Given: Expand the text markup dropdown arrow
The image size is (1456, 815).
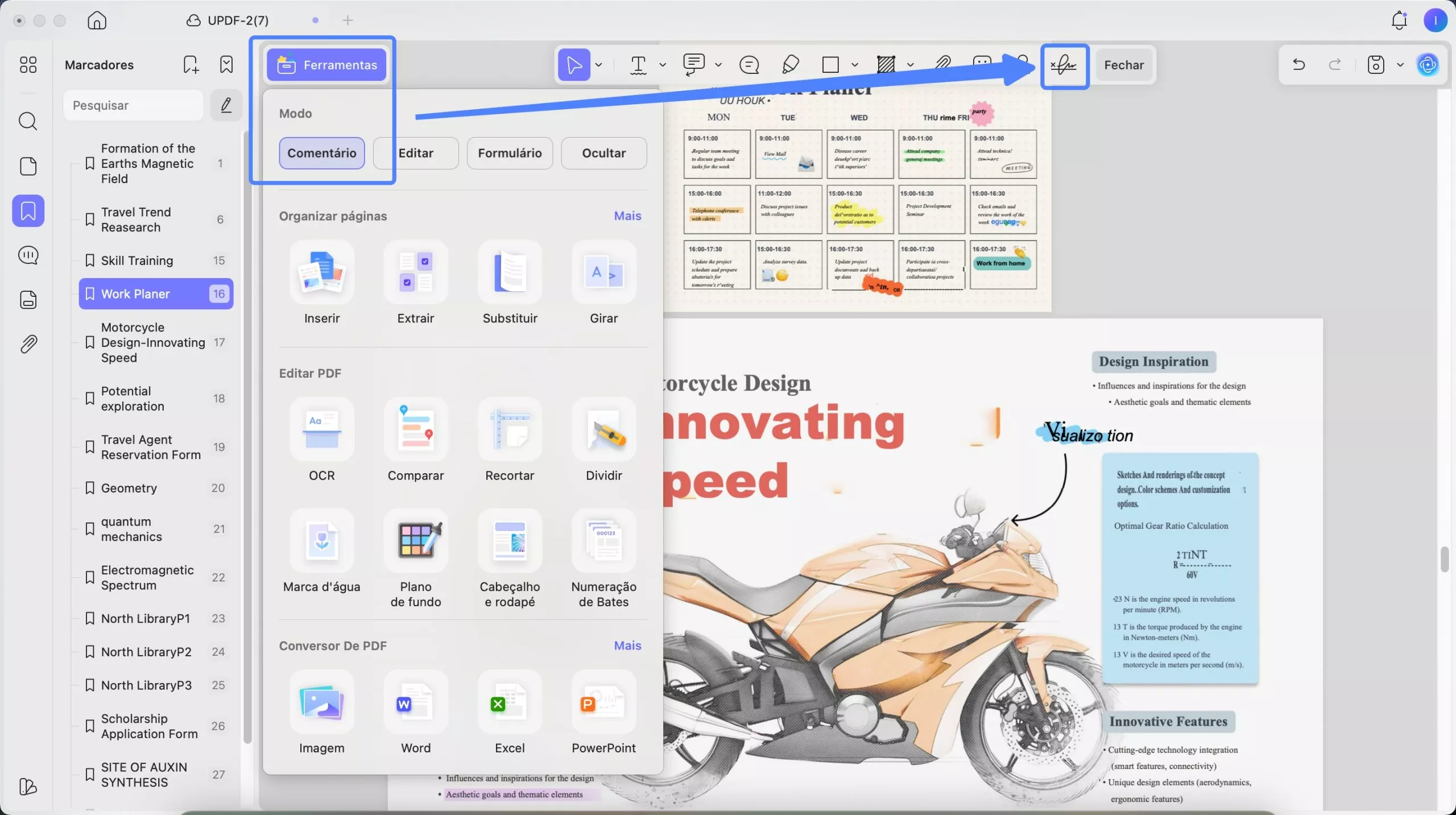Looking at the screenshot, I should [x=663, y=65].
